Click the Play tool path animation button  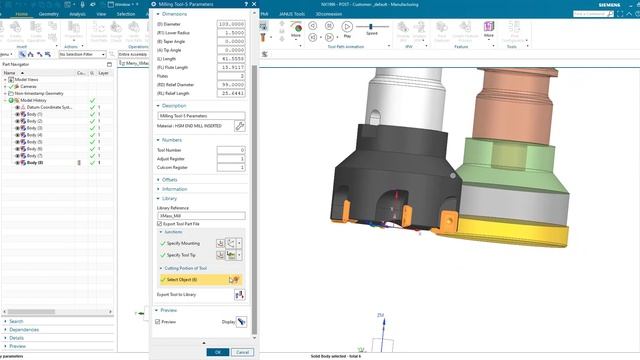[x=347, y=27]
